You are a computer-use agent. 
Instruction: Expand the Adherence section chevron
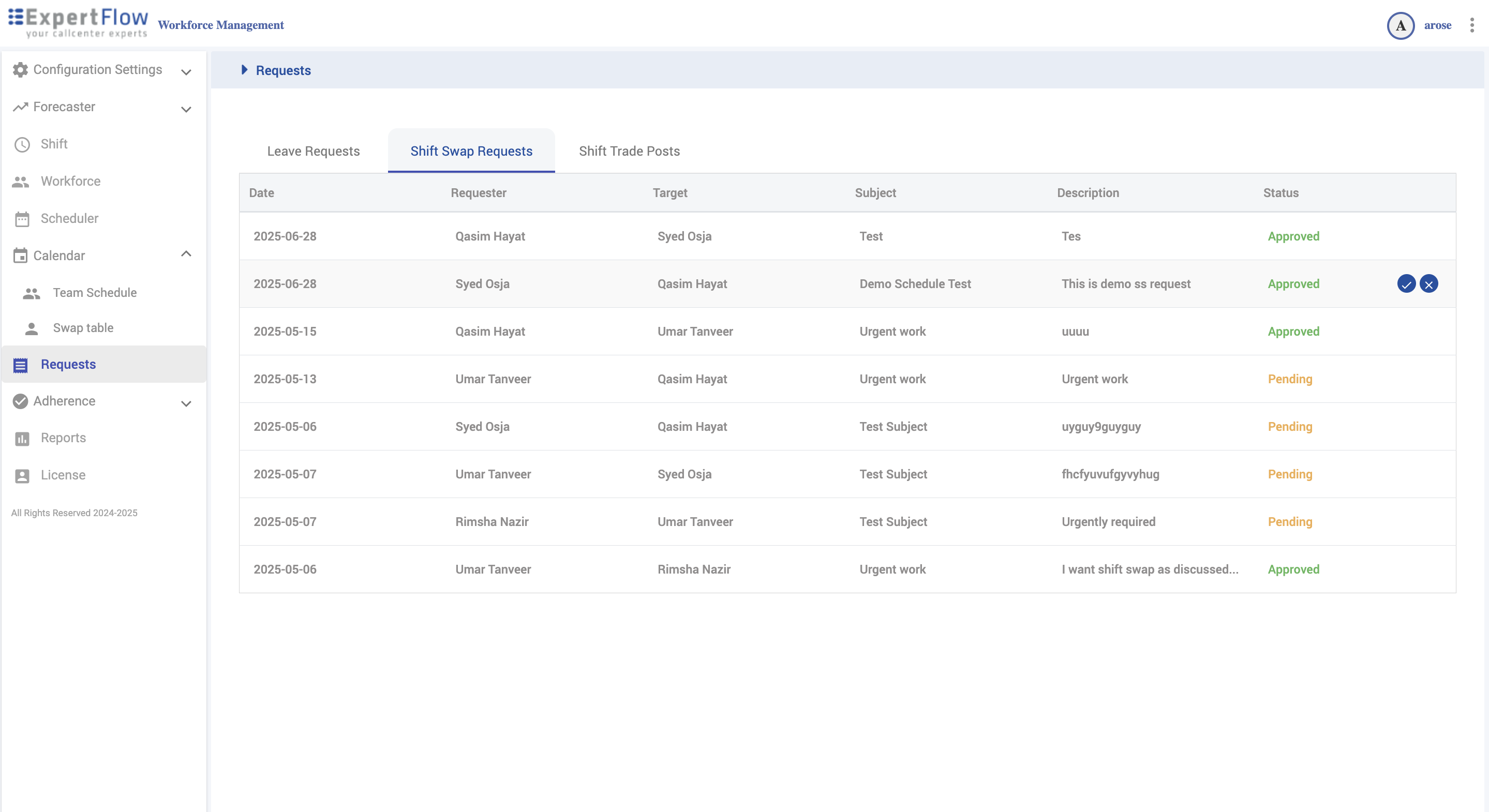[186, 403]
